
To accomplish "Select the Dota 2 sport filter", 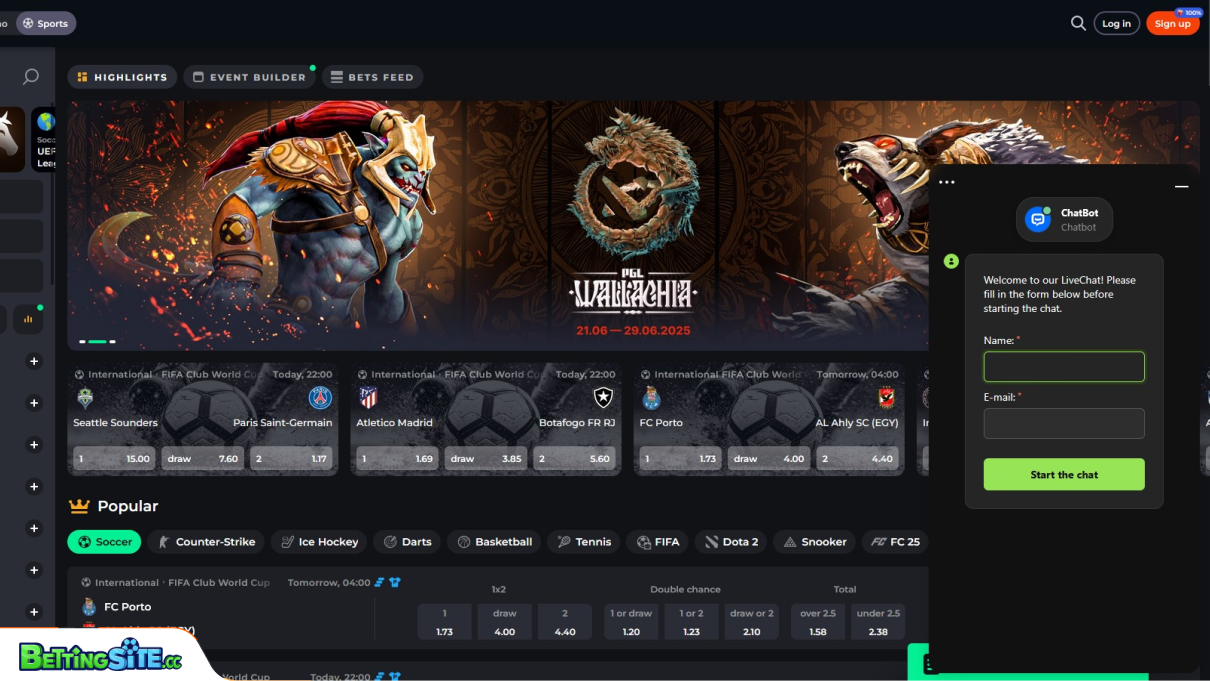I will (x=730, y=542).
